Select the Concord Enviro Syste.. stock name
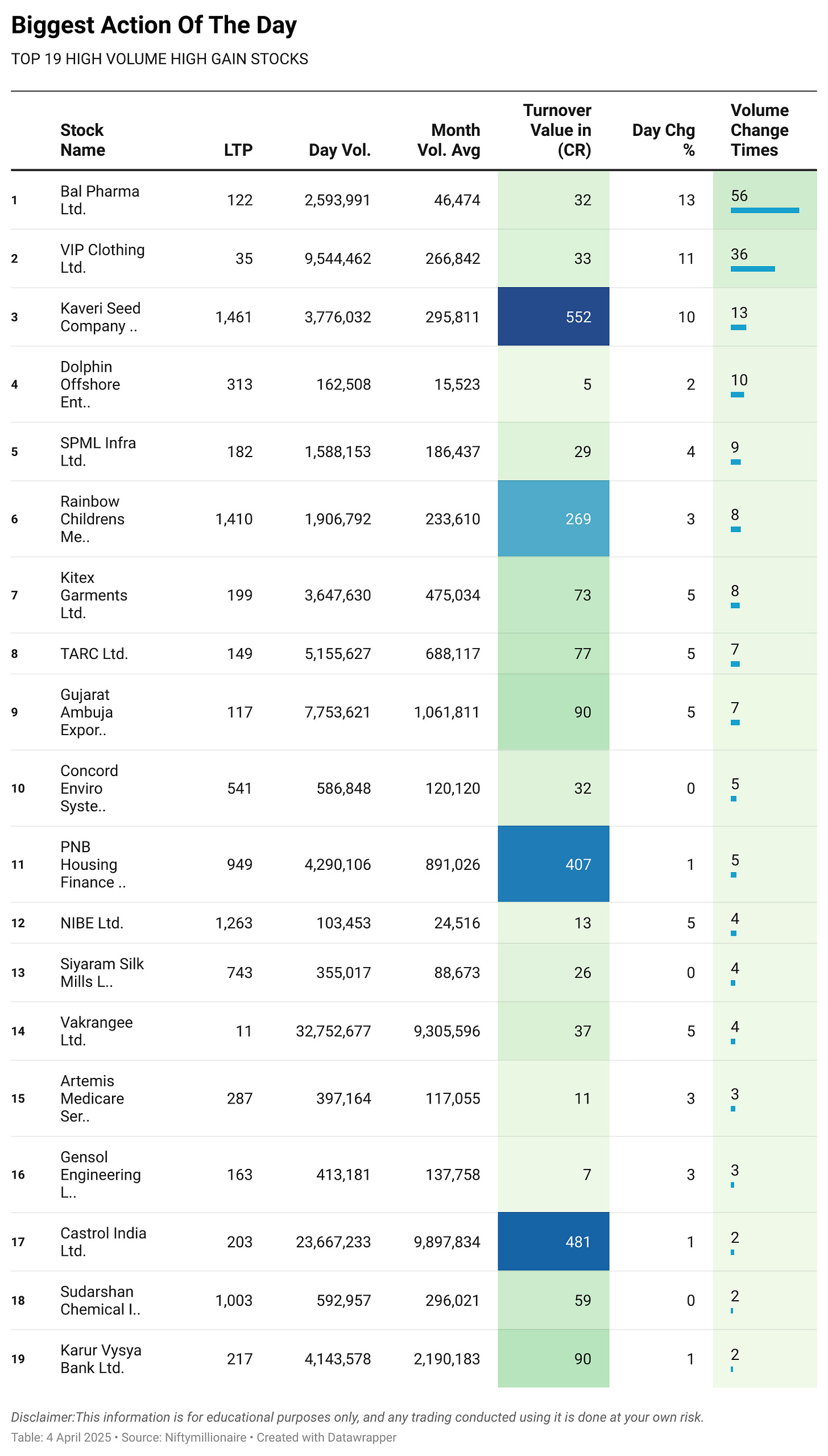828x1456 pixels. 89,789
